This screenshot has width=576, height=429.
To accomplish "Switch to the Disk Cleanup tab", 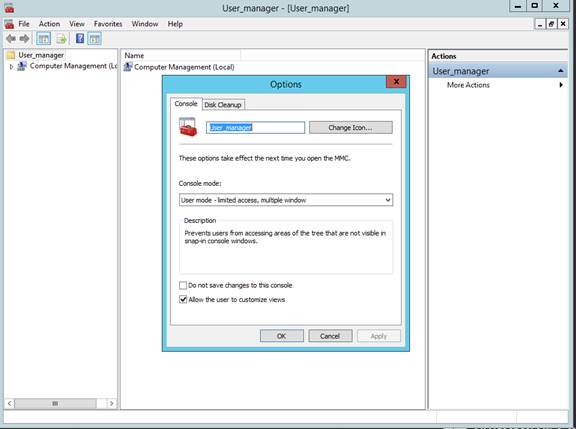I will coord(223,105).
